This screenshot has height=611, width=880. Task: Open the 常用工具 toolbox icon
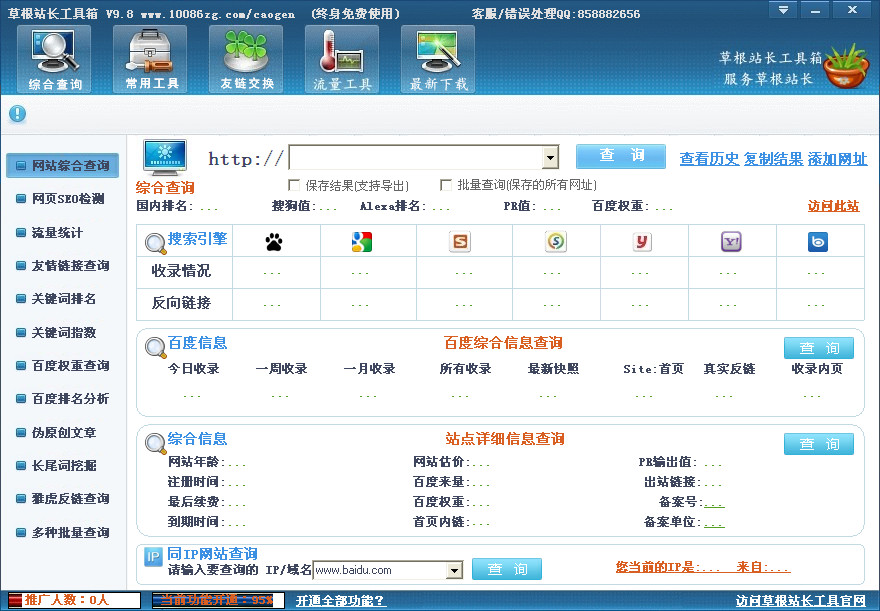(150, 59)
